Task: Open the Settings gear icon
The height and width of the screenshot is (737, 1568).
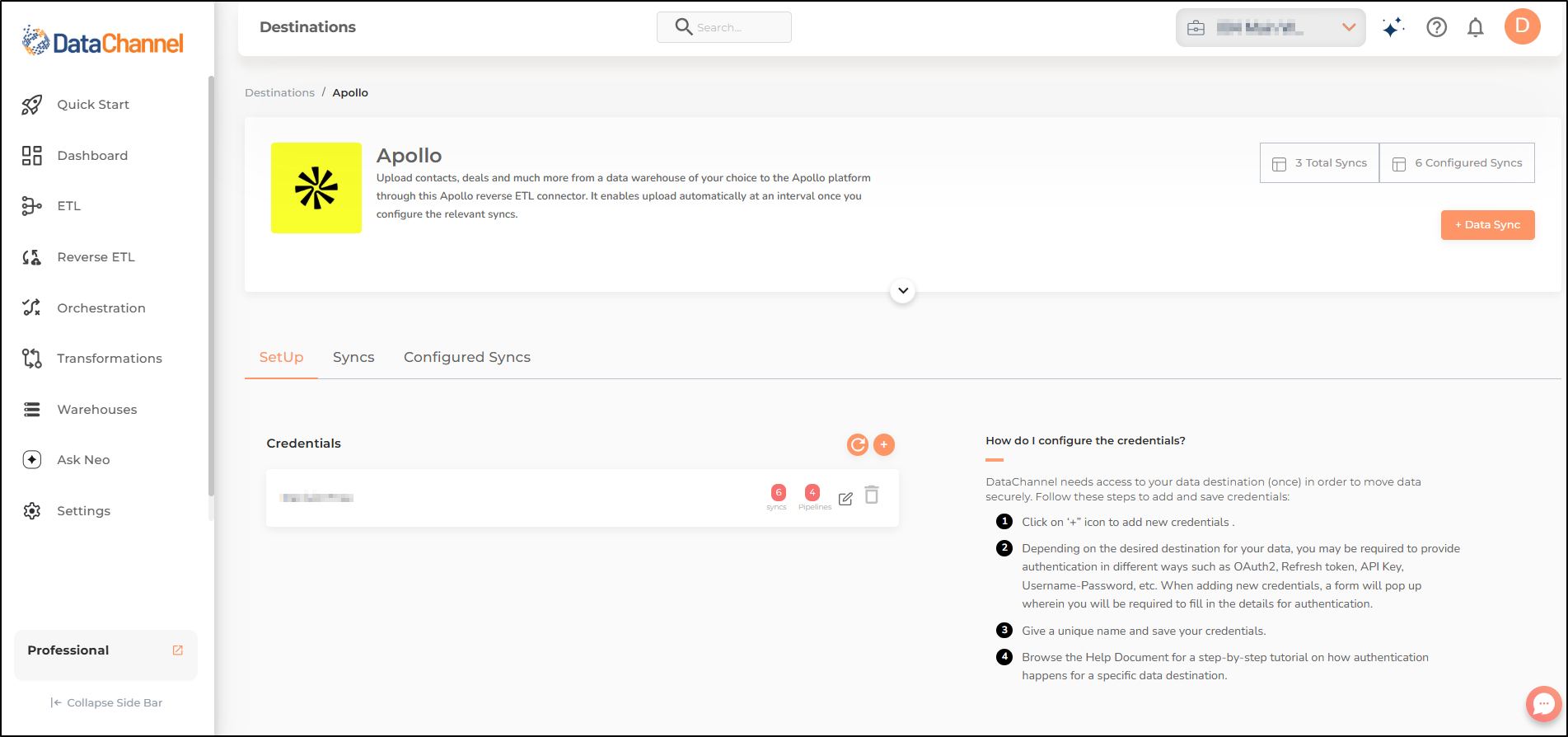Action: pos(32,511)
